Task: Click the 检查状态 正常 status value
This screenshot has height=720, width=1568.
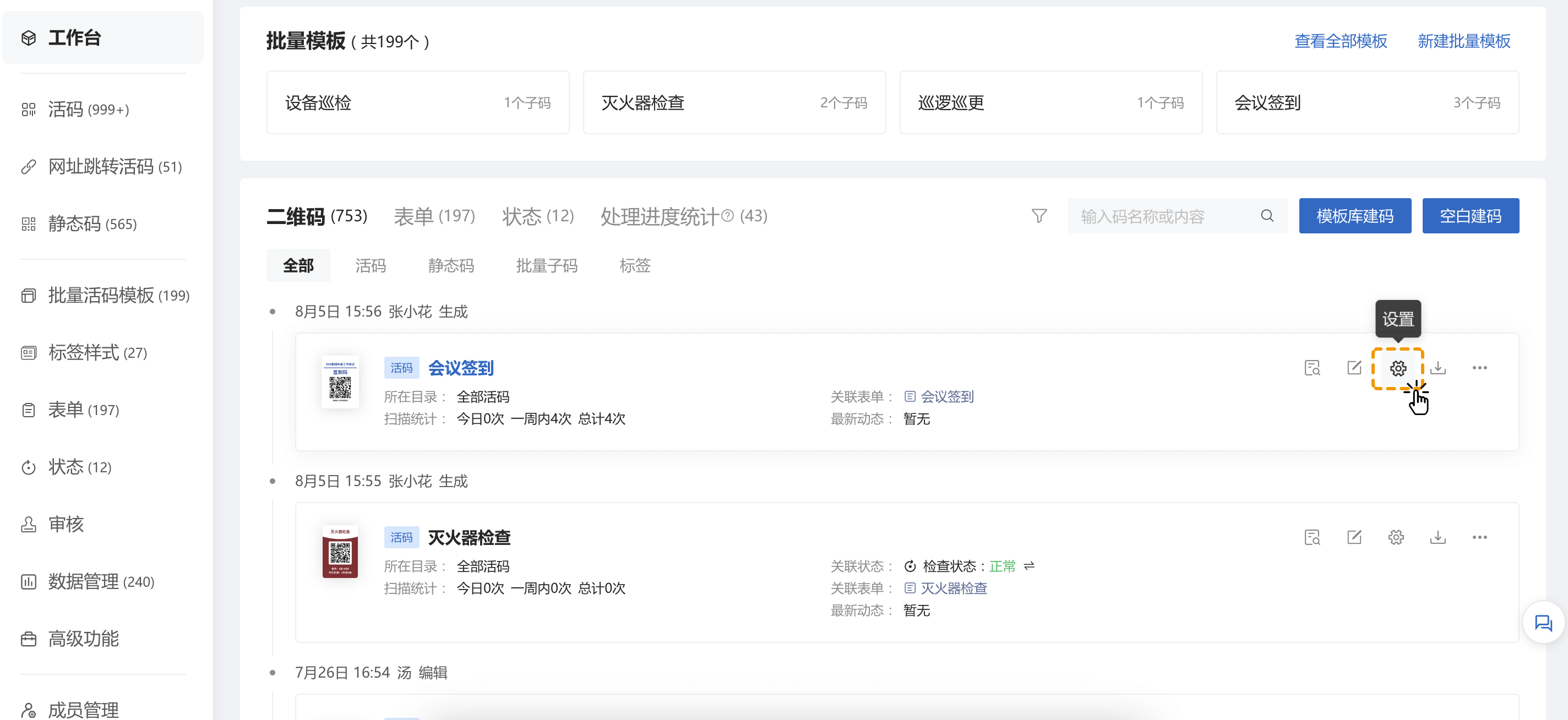Action: point(1002,566)
